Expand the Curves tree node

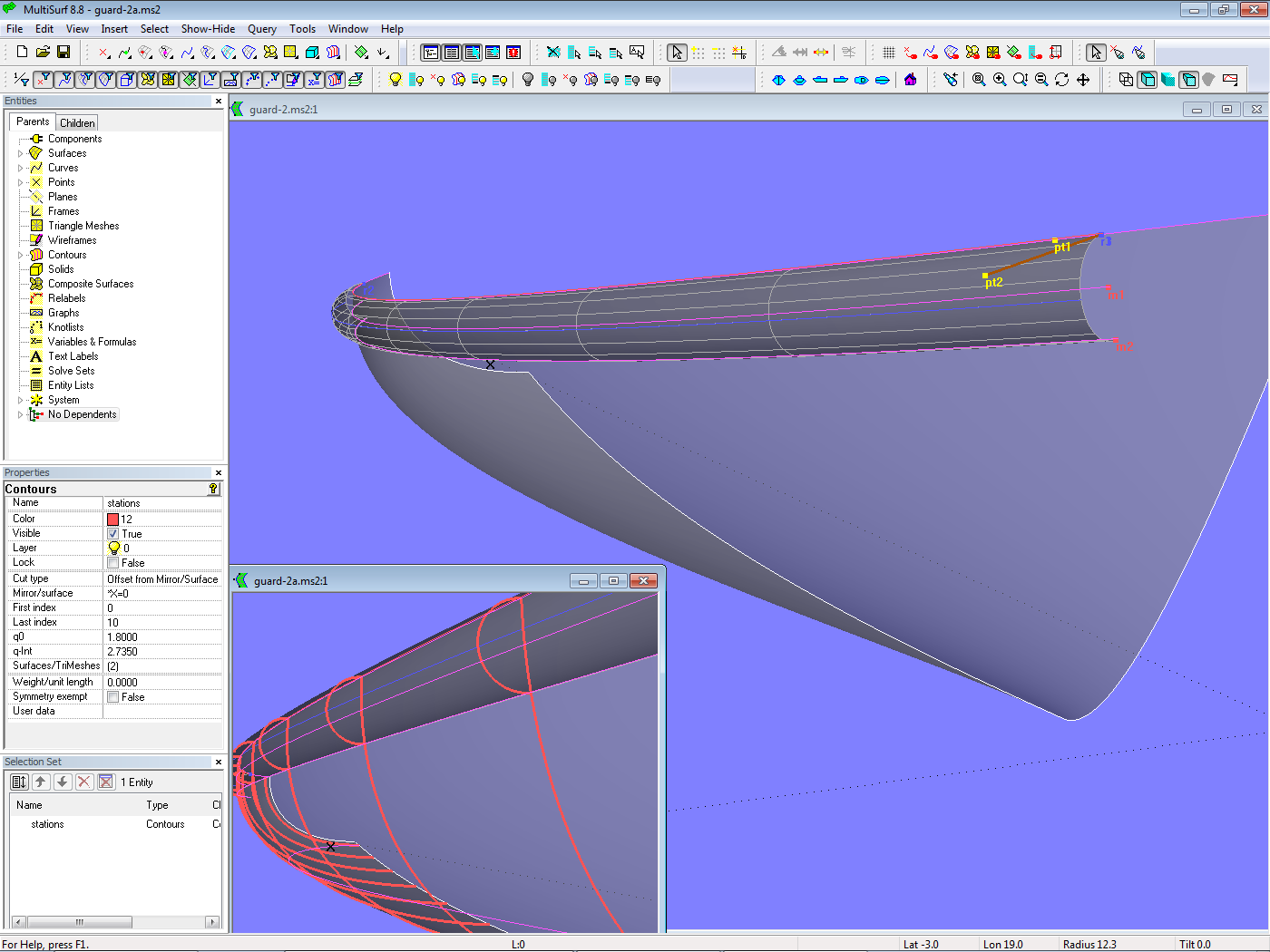click(21, 168)
